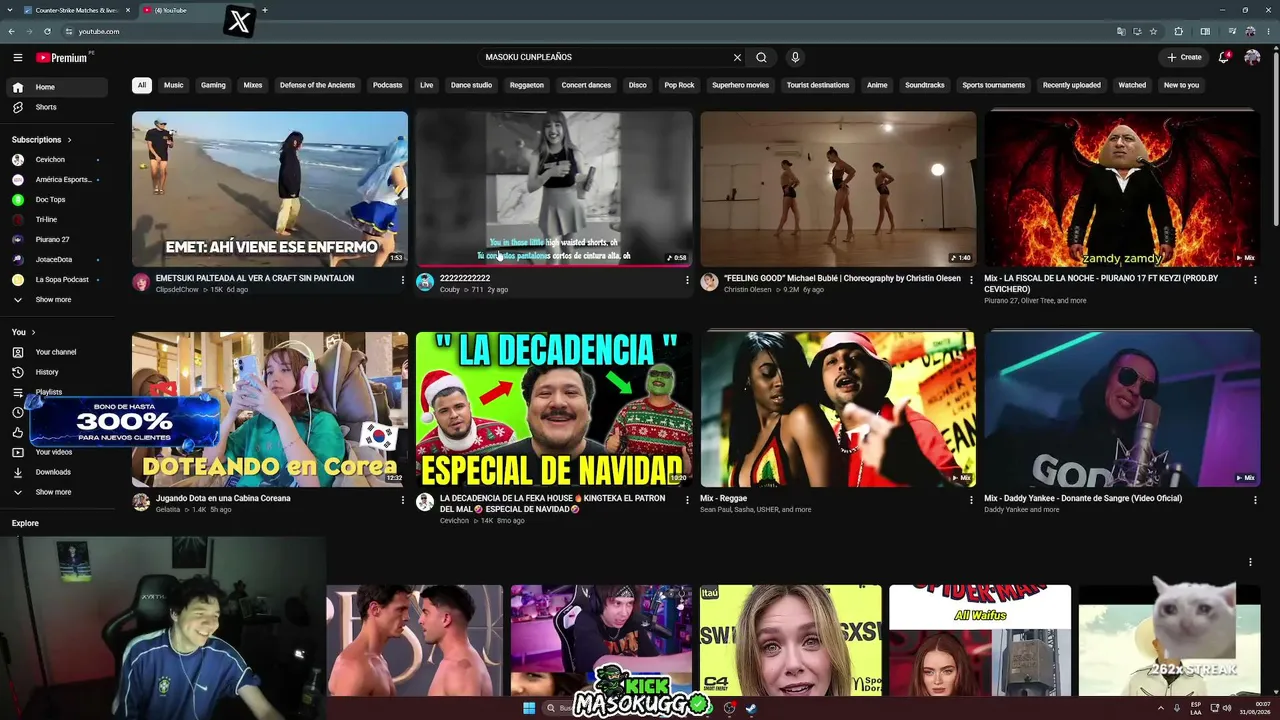Screen dimensions: 1280x720
Task: Open a new browser tab
Action: point(264,10)
